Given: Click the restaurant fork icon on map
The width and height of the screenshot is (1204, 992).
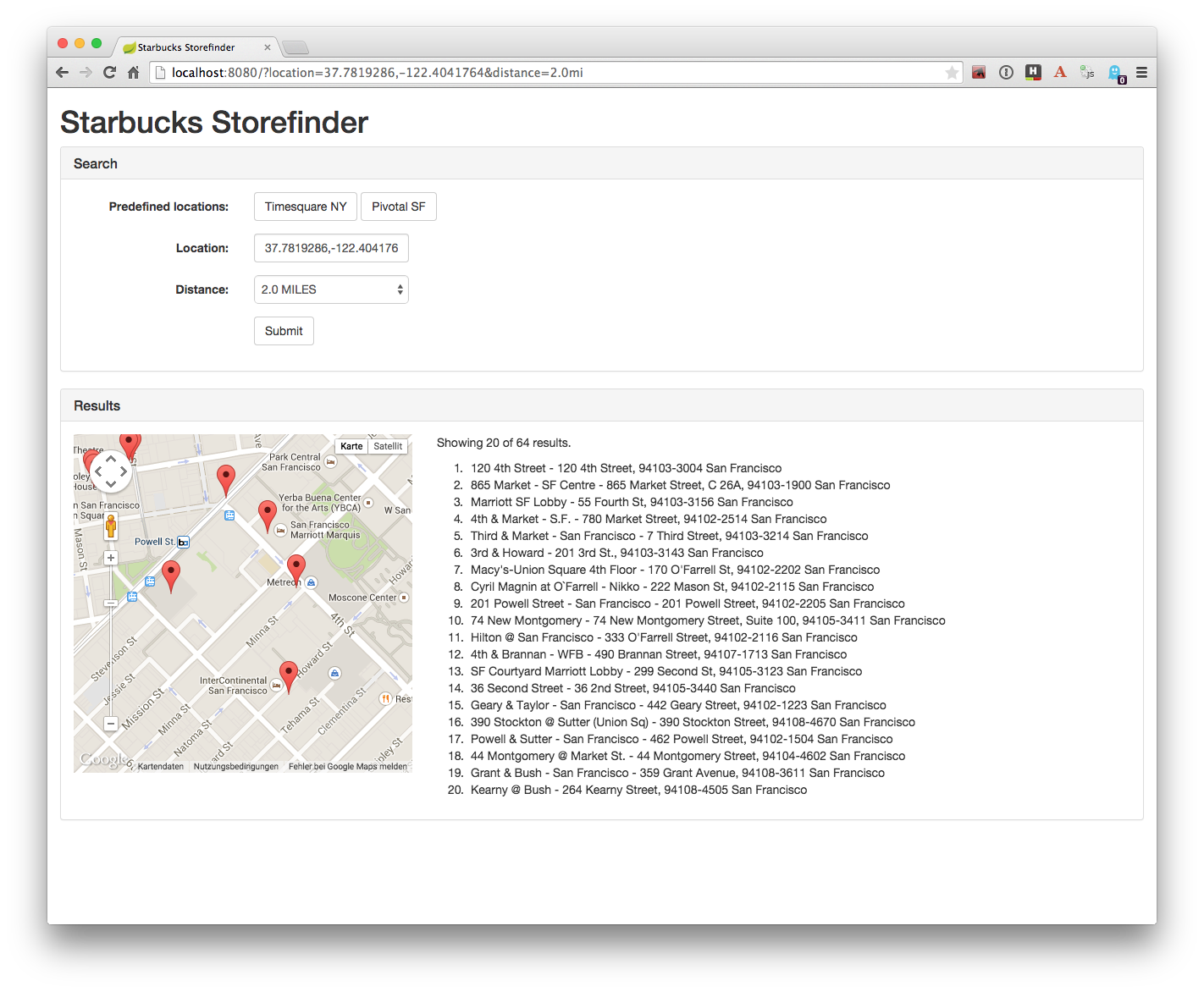Looking at the screenshot, I should pyautogui.click(x=385, y=698).
